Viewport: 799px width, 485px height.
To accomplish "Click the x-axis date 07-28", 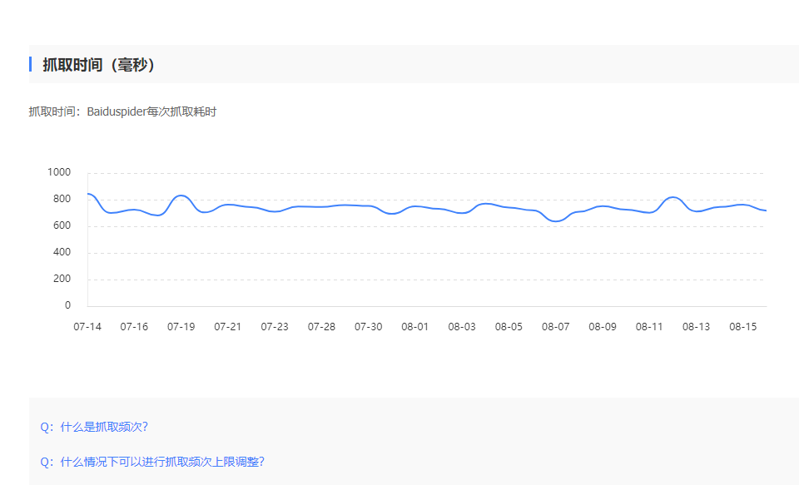I will (x=322, y=327).
